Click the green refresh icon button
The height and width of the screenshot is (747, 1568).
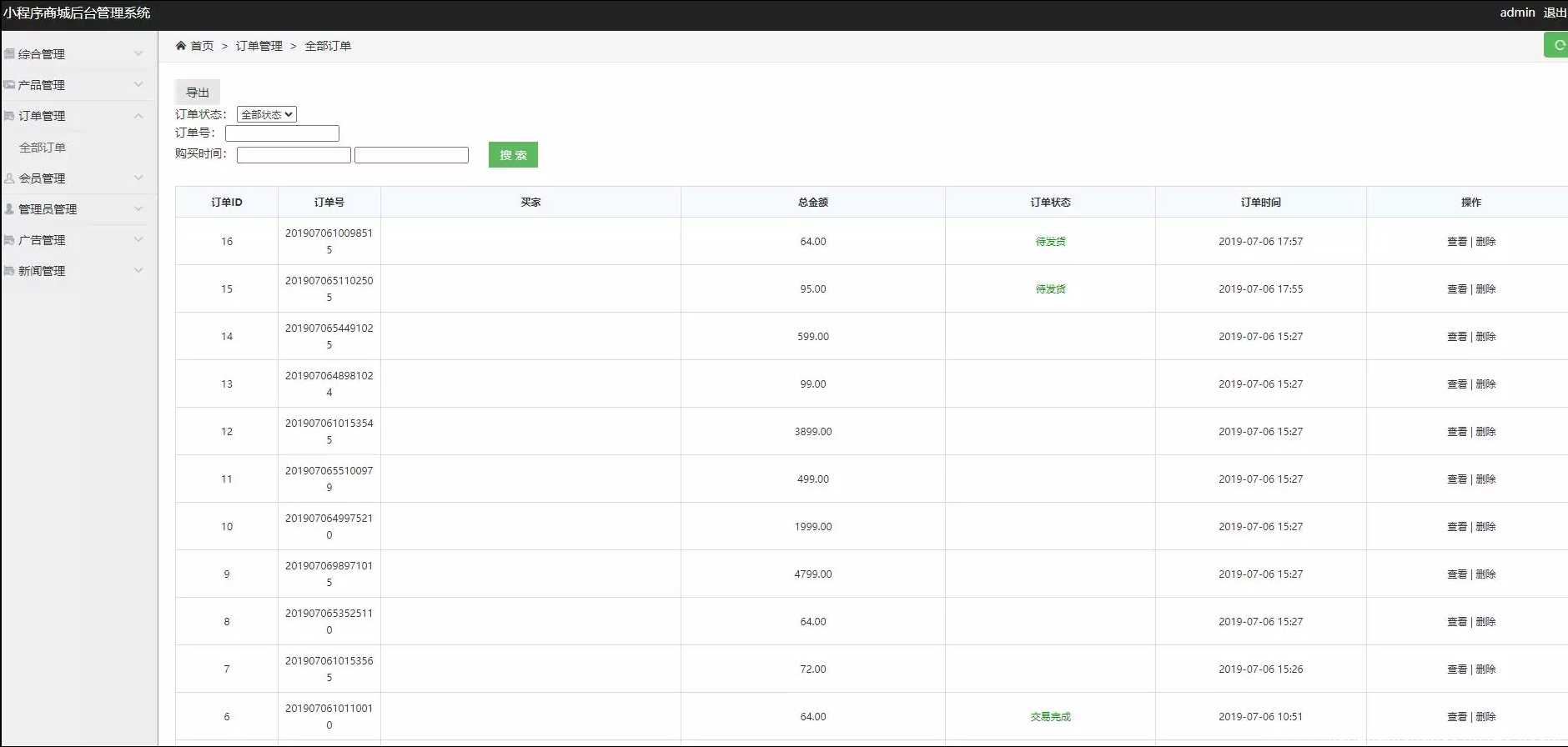pyautogui.click(x=1557, y=46)
